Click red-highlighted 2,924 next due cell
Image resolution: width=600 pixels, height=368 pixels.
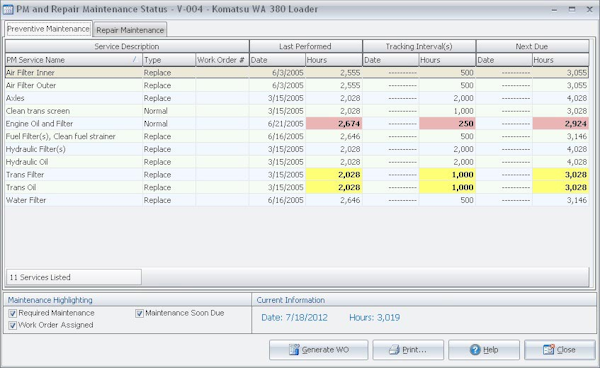coord(561,124)
